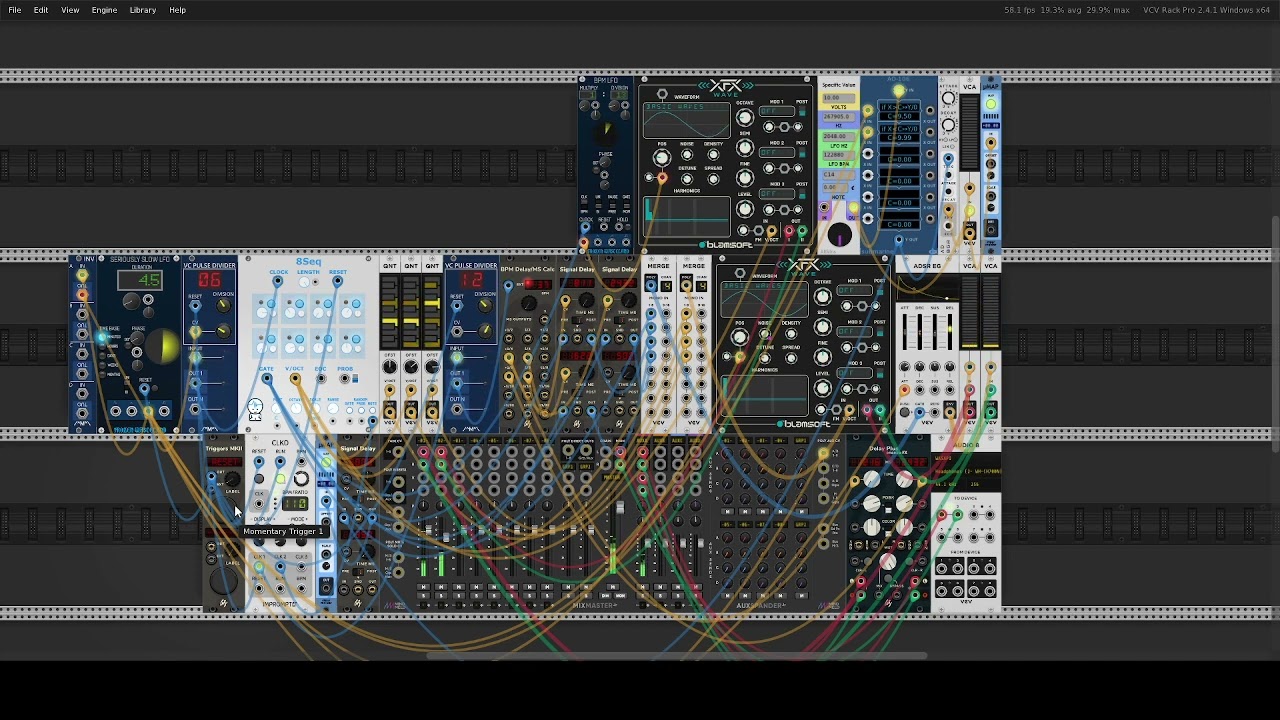Click the PROB jack on 8Seq

click(345, 378)
